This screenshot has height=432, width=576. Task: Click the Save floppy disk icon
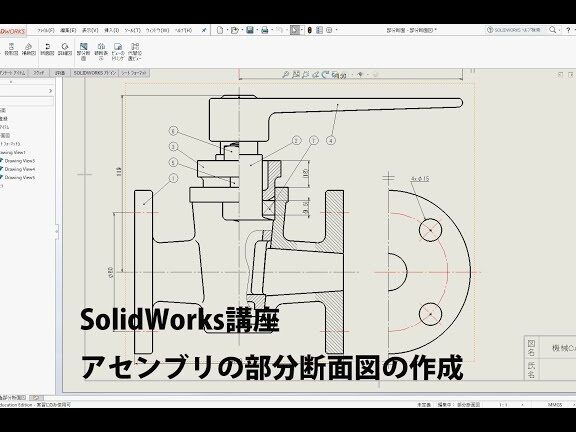(x=250, y=30)
